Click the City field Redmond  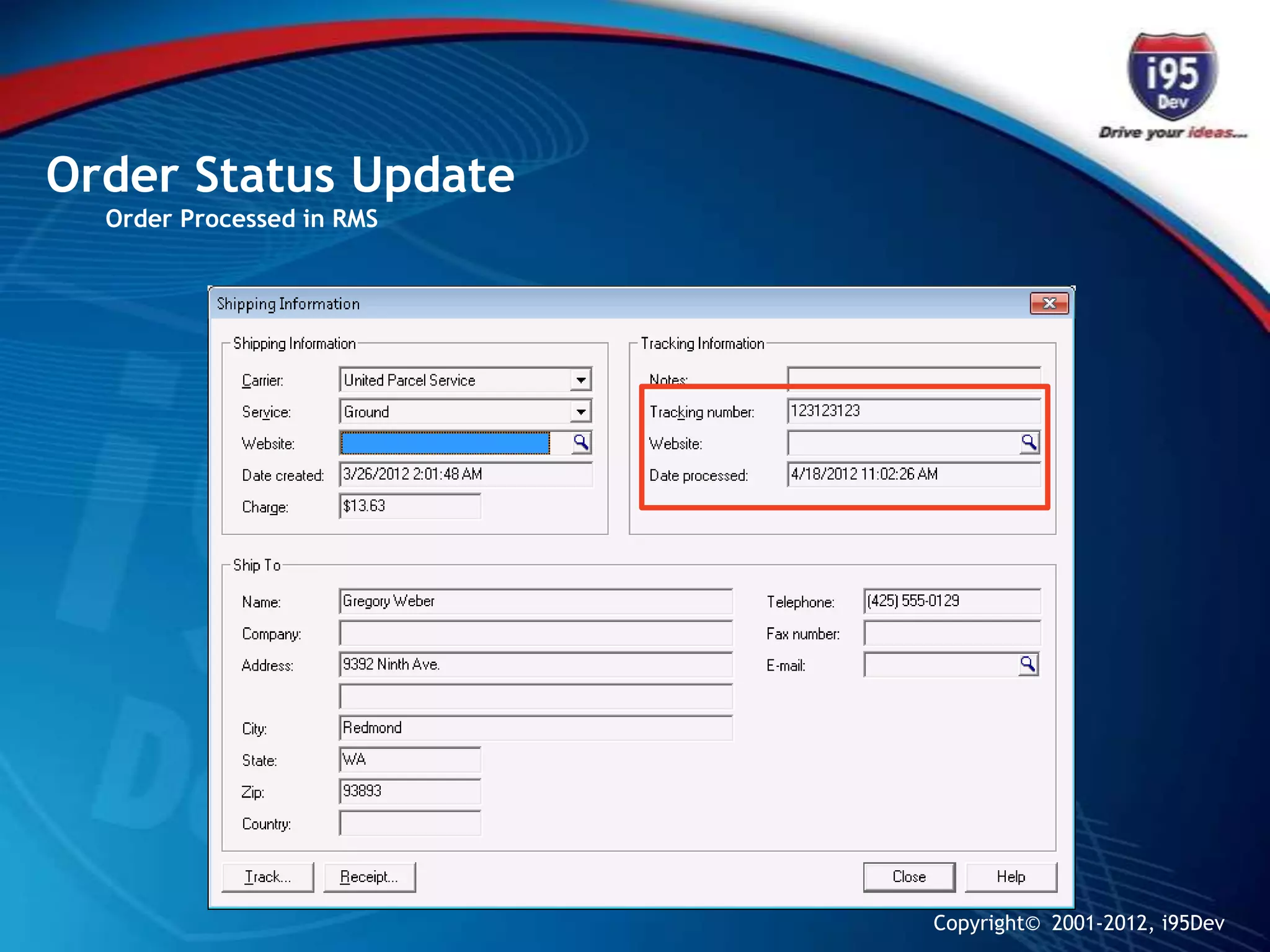(536, 728)
